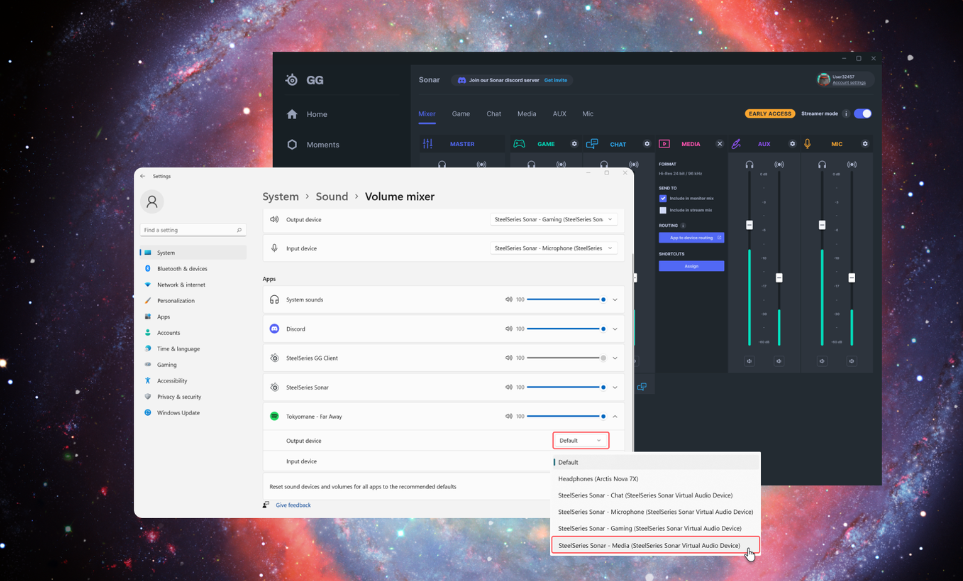The width and height of the screenshot is (963, 581).
Task: Collapse the Tokyomane - Far Away row
Action: (x=615, y=416)
